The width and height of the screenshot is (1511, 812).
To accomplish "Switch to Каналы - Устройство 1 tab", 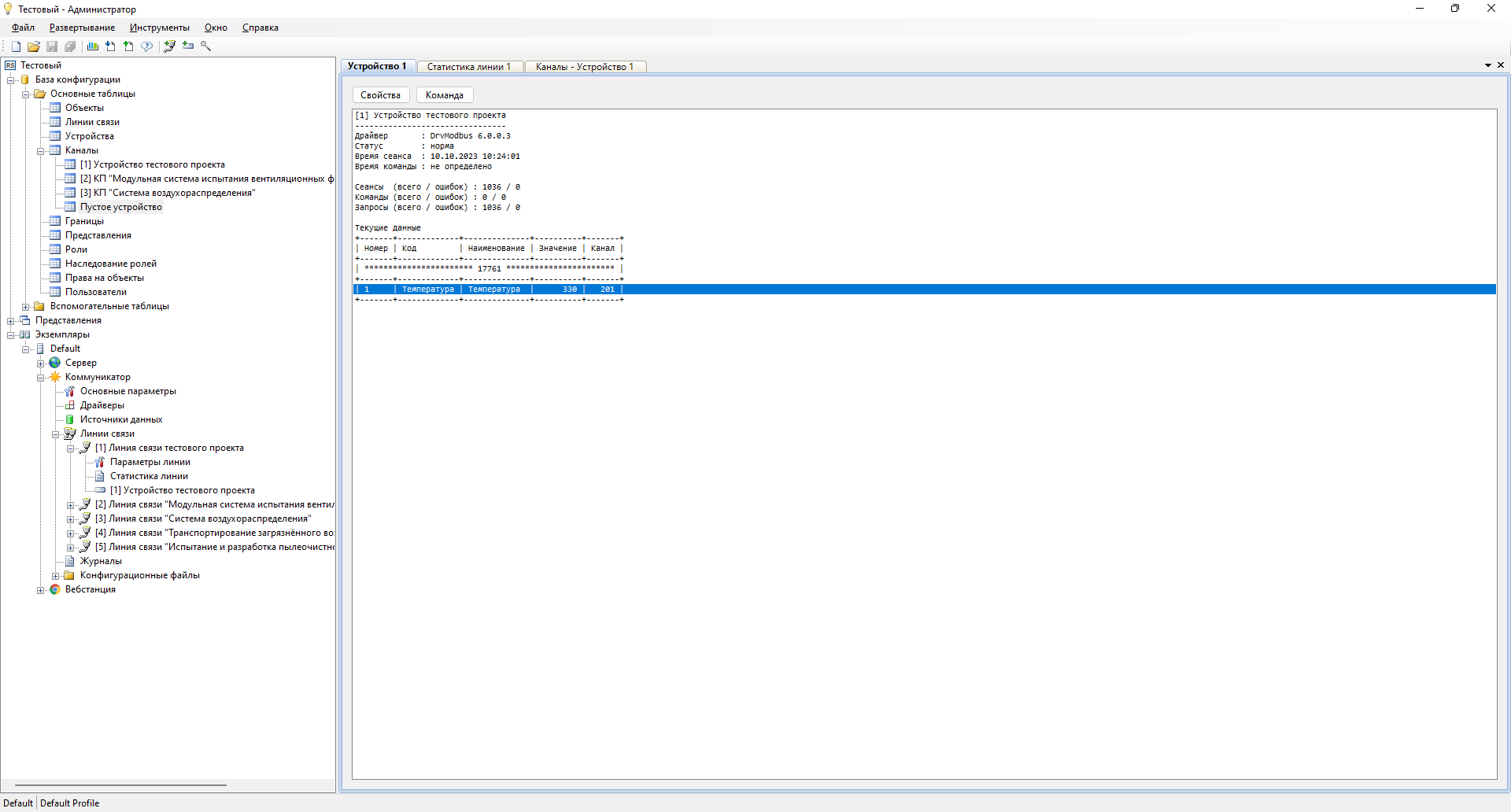I will (x=585, y=67).
